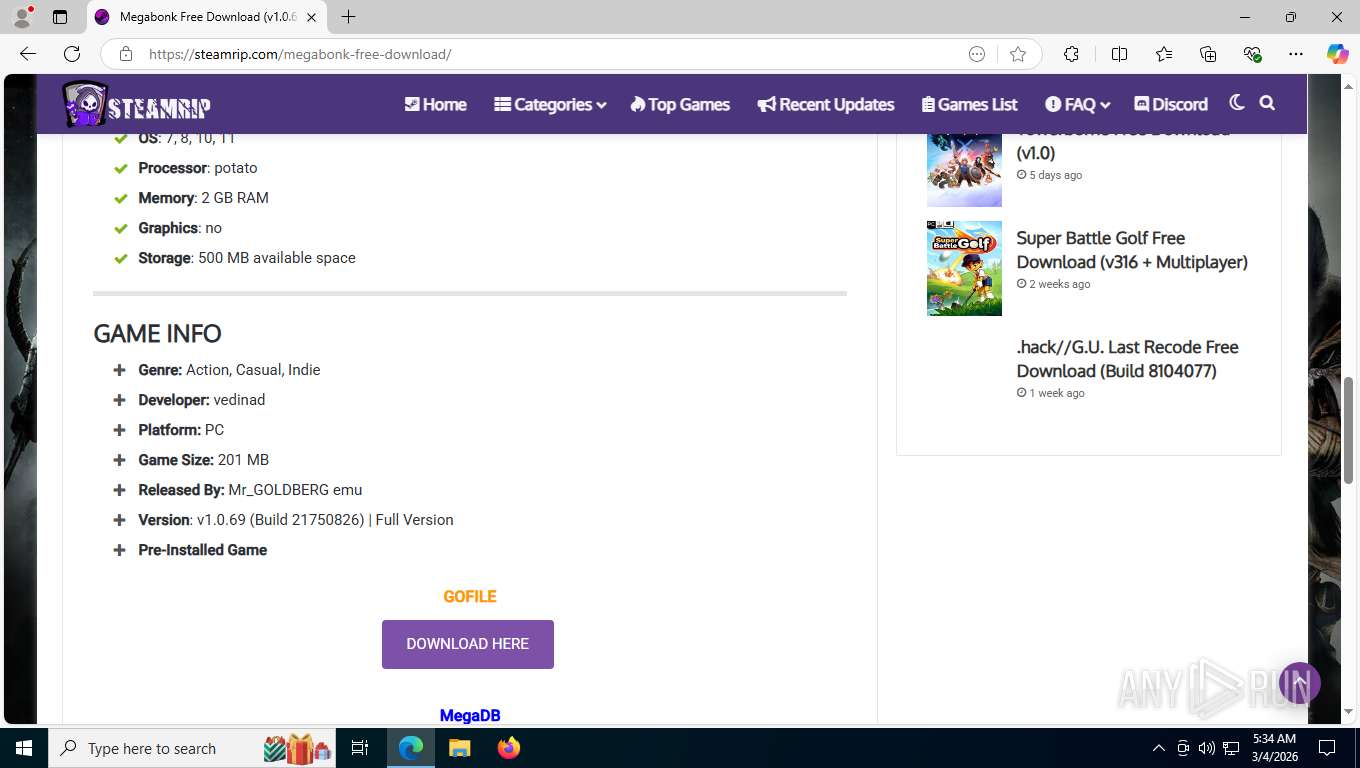Image resolution: width=1360 pixels, height=768 pixels.
Task: Click the taskbar search box
Action: point(190,748)
